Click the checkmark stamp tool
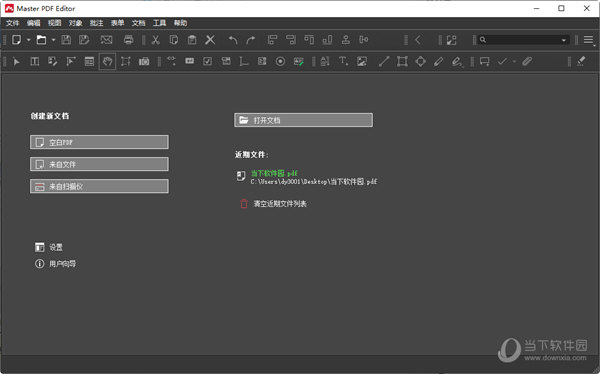 tap(502, 62)
